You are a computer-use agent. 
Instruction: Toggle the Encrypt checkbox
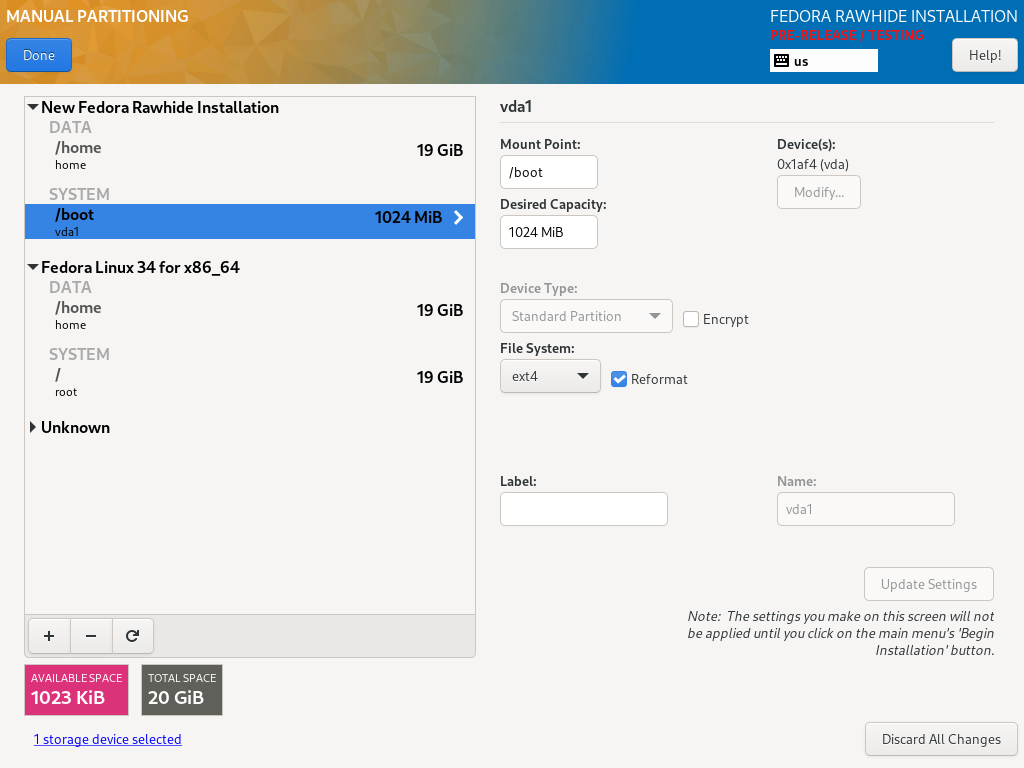point(691,319)
